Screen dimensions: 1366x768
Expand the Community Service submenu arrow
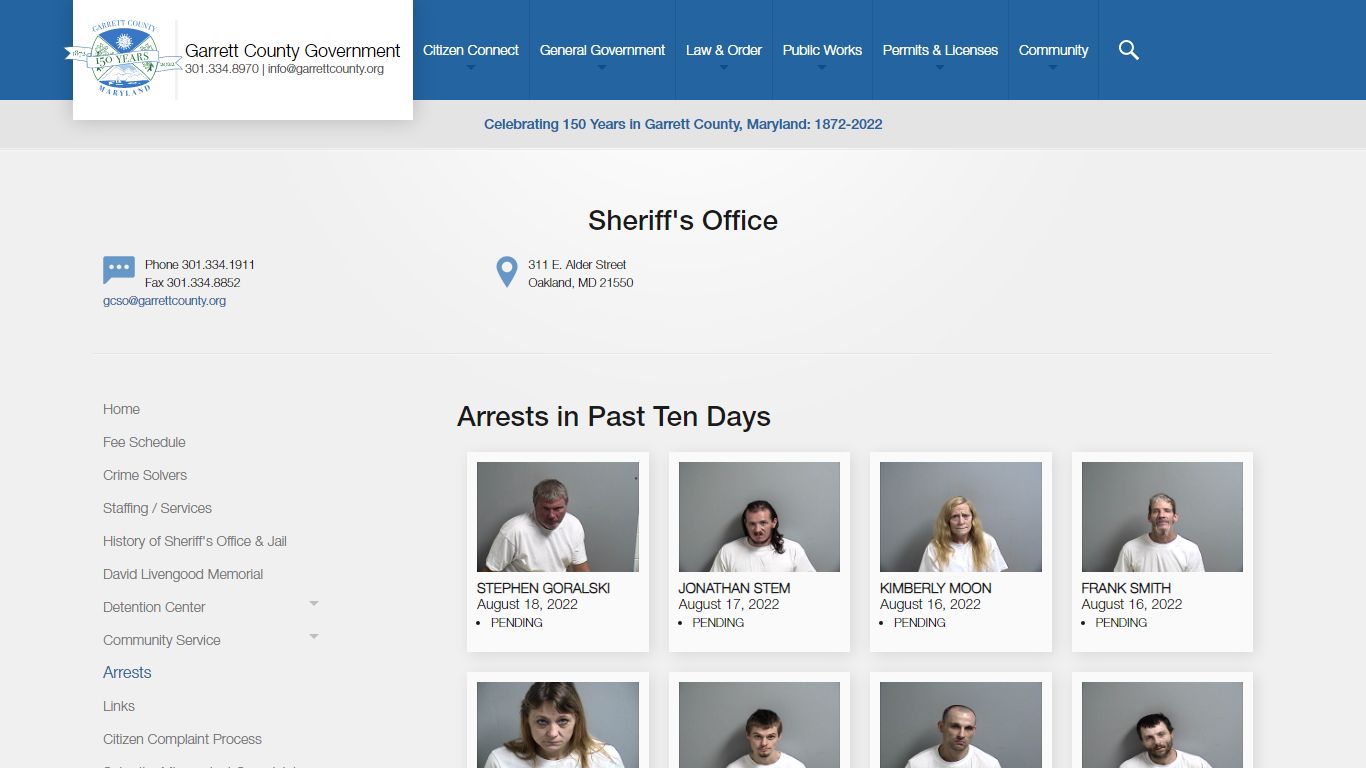click(314, 636)
